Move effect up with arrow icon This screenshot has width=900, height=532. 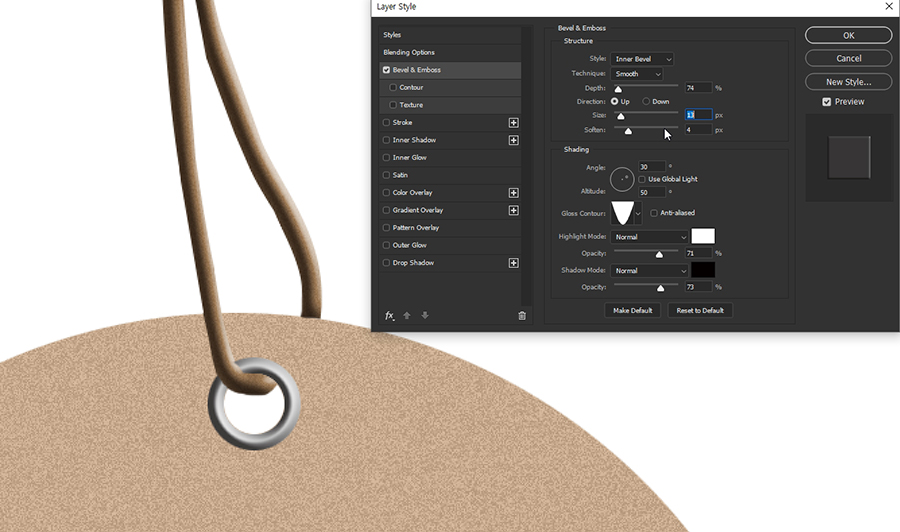tap(407, 316)
